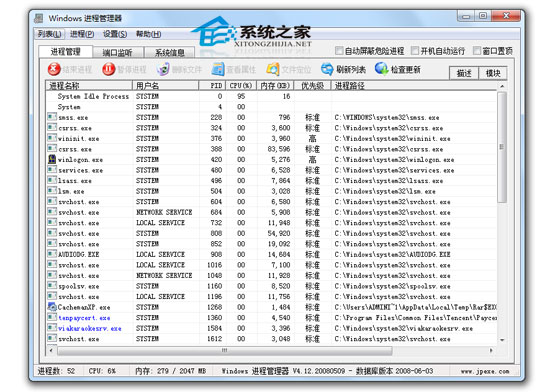
Task: Click the icon beside lsass.exe
Action: tap(52, 180)
